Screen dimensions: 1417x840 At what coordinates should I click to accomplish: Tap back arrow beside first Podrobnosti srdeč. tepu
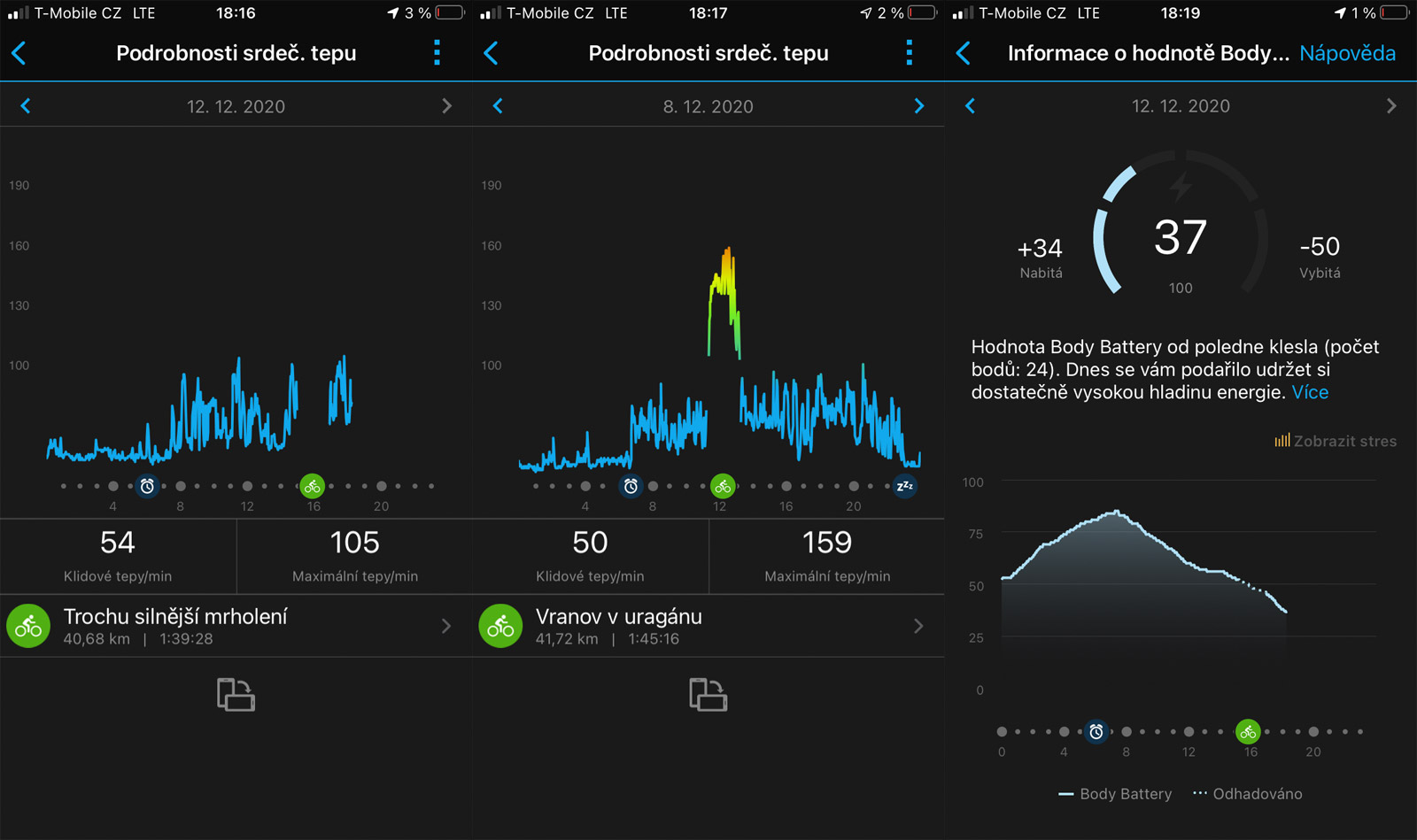(19, 53)
